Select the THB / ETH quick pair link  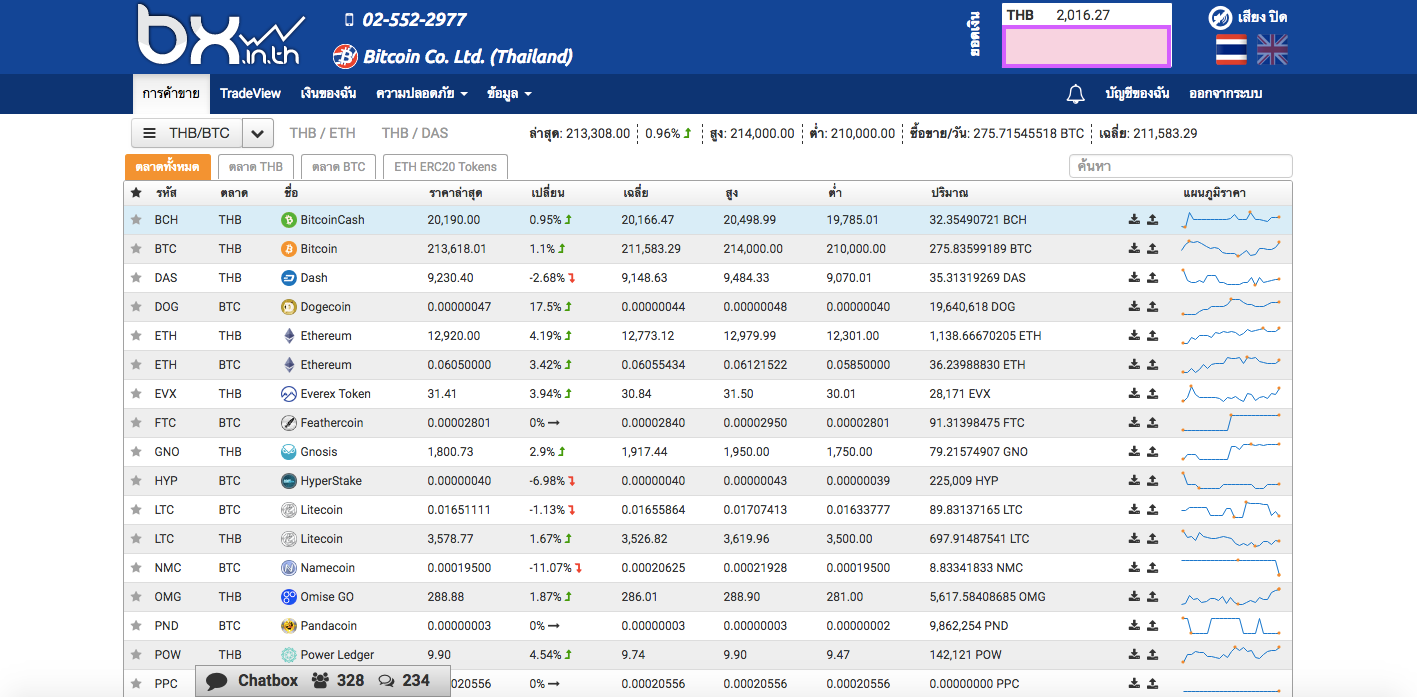[323, 133]
